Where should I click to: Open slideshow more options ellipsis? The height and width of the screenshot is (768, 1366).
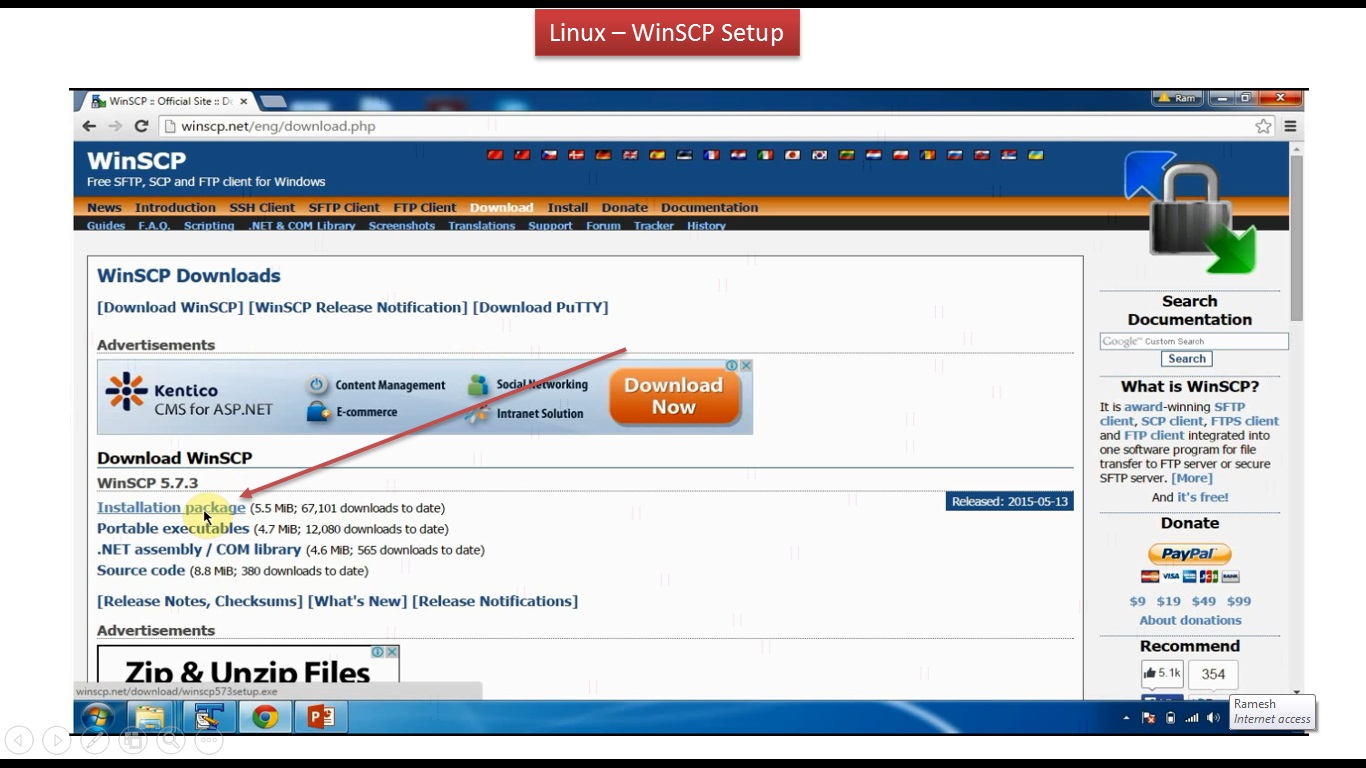coord(209,740)
